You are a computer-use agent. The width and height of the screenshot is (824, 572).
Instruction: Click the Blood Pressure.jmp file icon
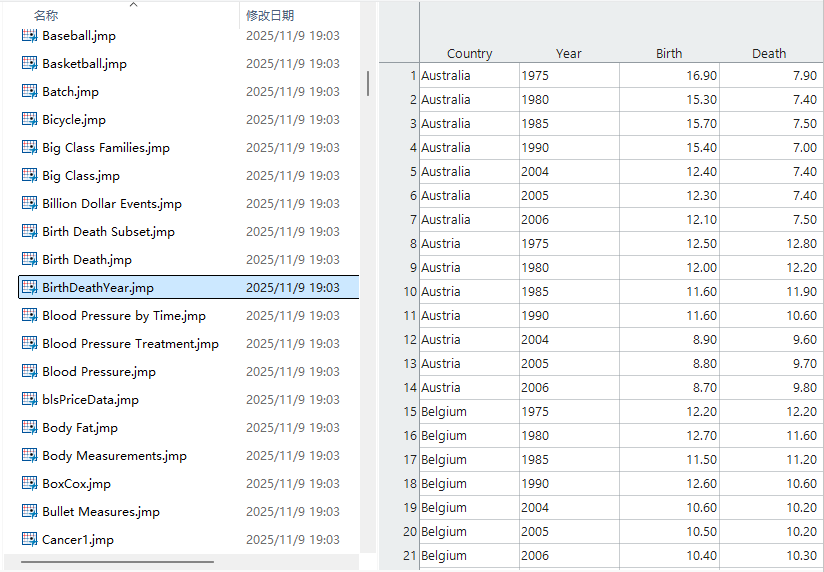tap(29, 372)
